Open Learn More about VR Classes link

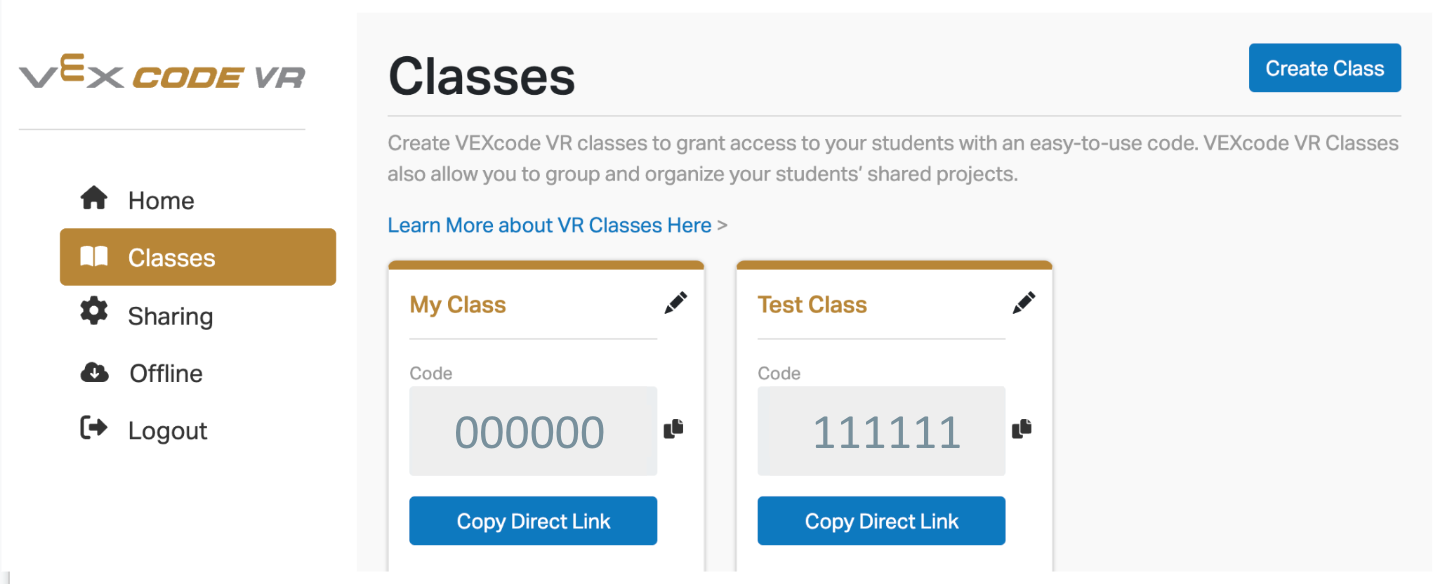coord(550,225)
